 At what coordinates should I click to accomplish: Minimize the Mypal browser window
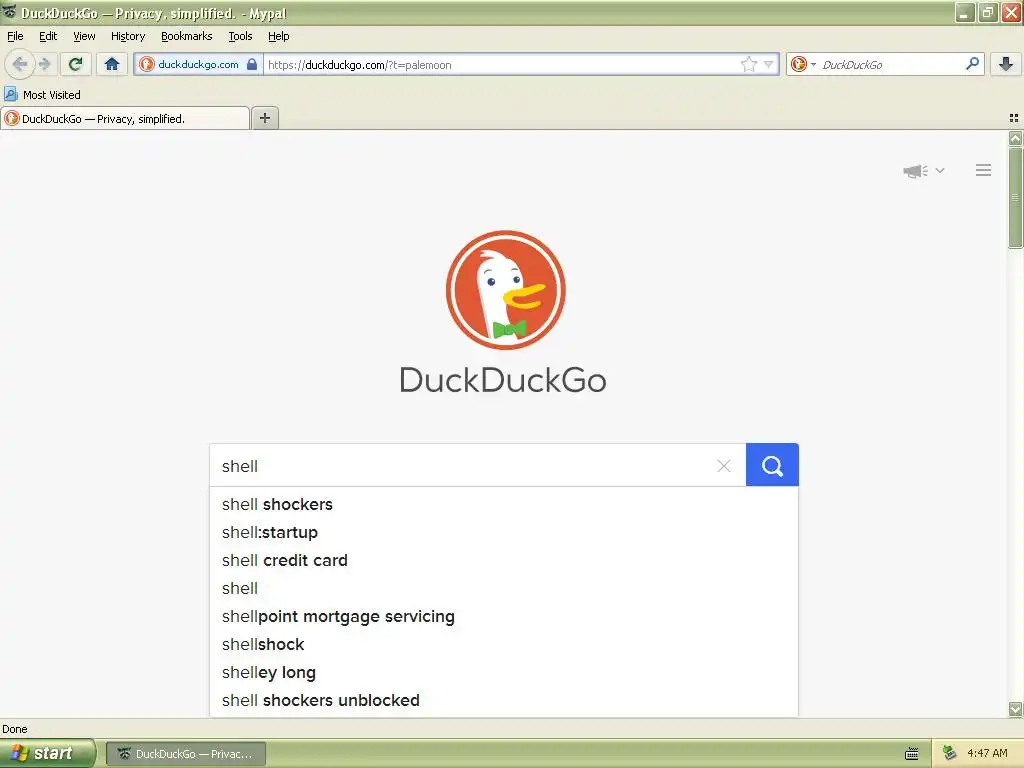pos(965,12)
